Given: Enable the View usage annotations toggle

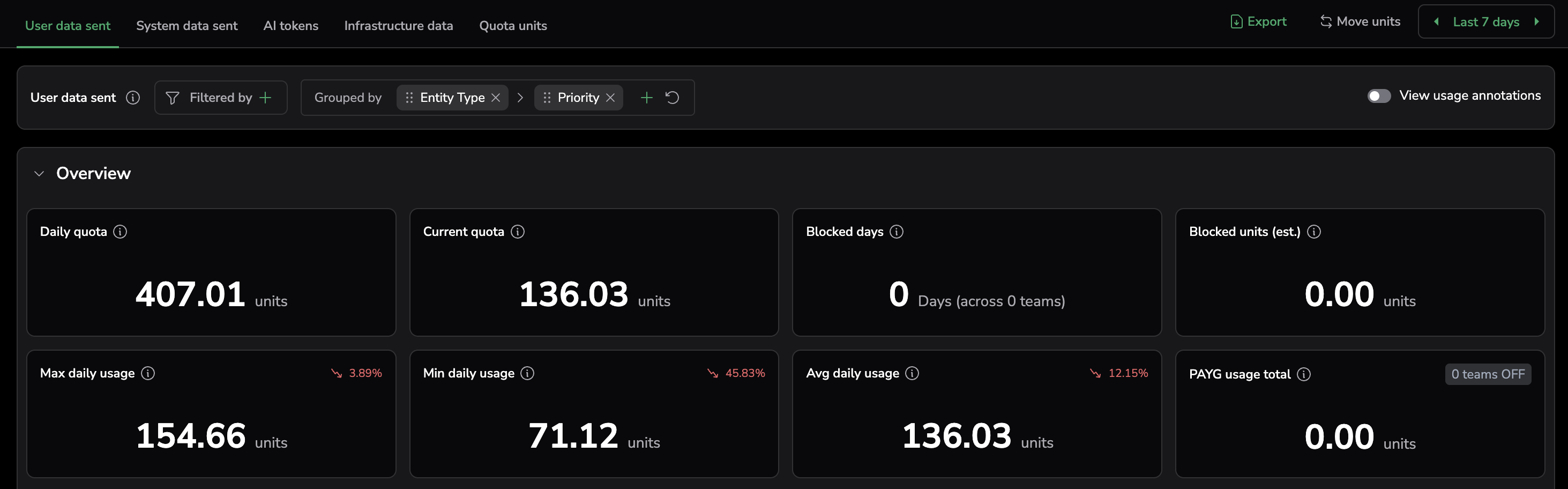Looking at the screenshot, I should (1379, 96).
